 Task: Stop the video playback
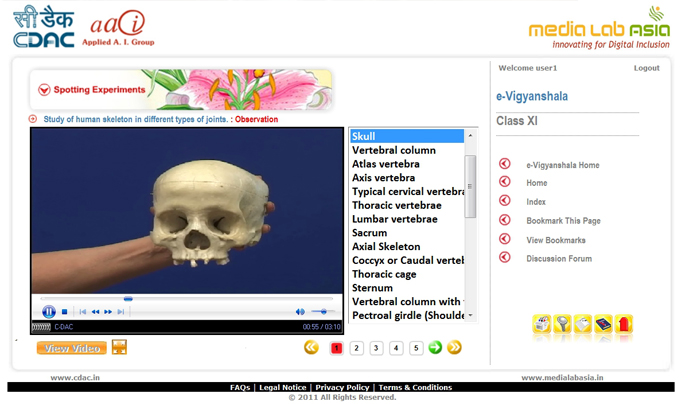click(66, 312)
